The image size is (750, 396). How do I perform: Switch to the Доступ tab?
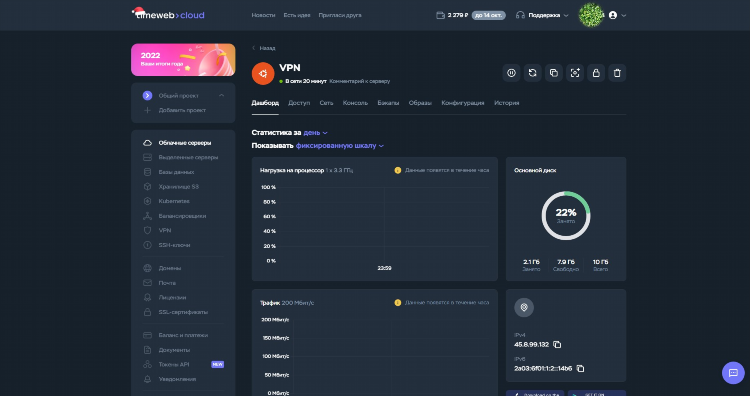point(299,103)
